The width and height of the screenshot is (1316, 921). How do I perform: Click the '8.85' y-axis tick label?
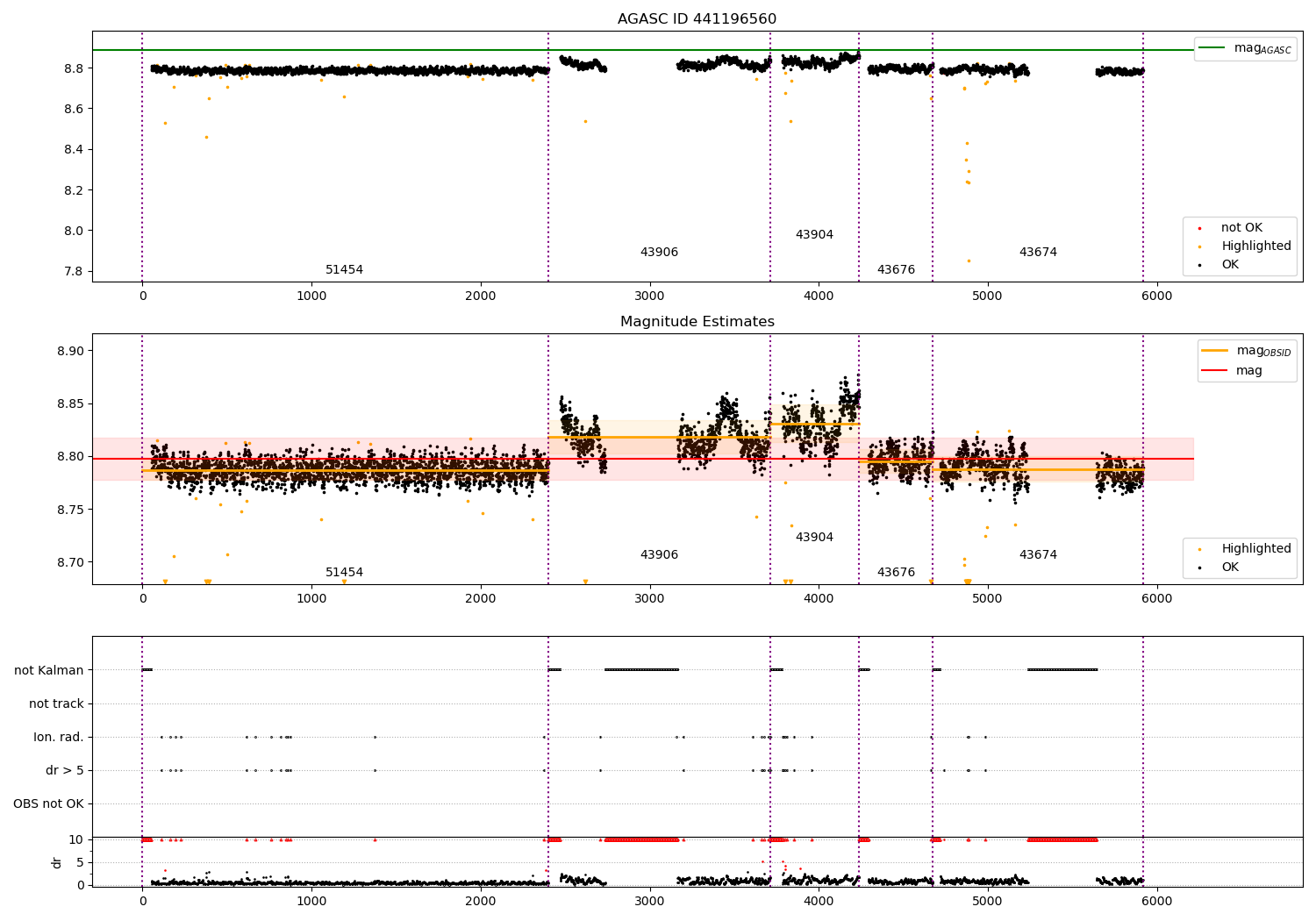point(70,404)
